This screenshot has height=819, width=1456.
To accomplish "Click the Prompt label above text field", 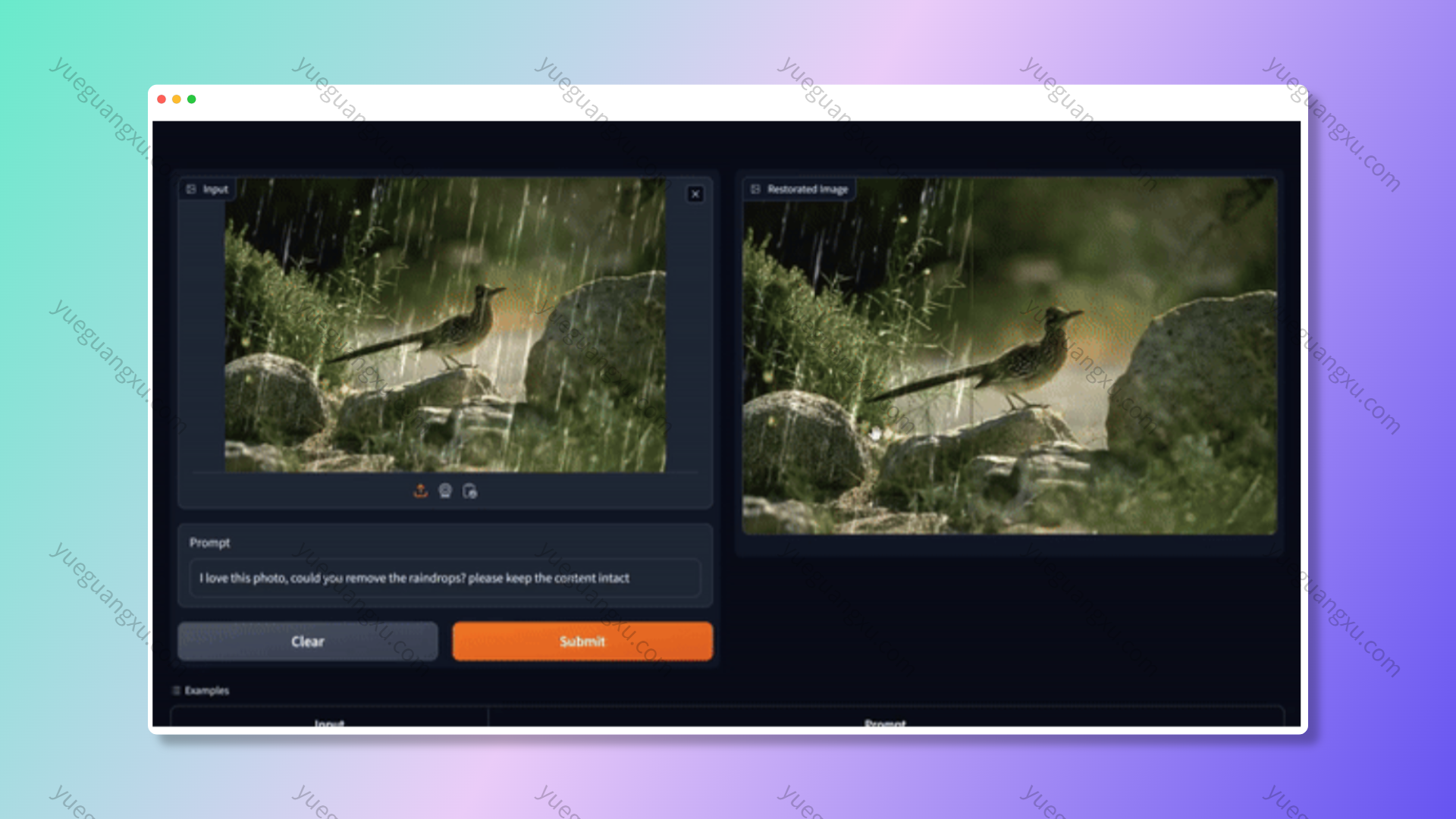I will pyautogui.click(x=209, y=543).
